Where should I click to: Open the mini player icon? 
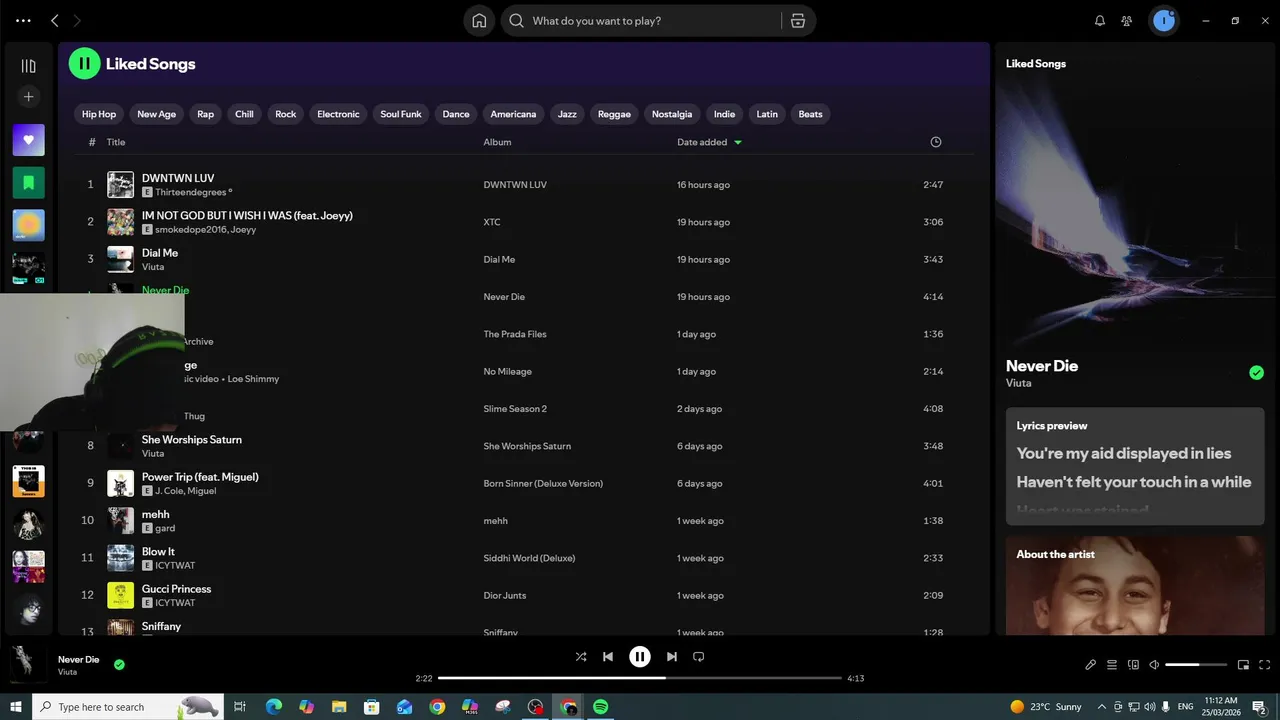click(x=1243, y=665)
